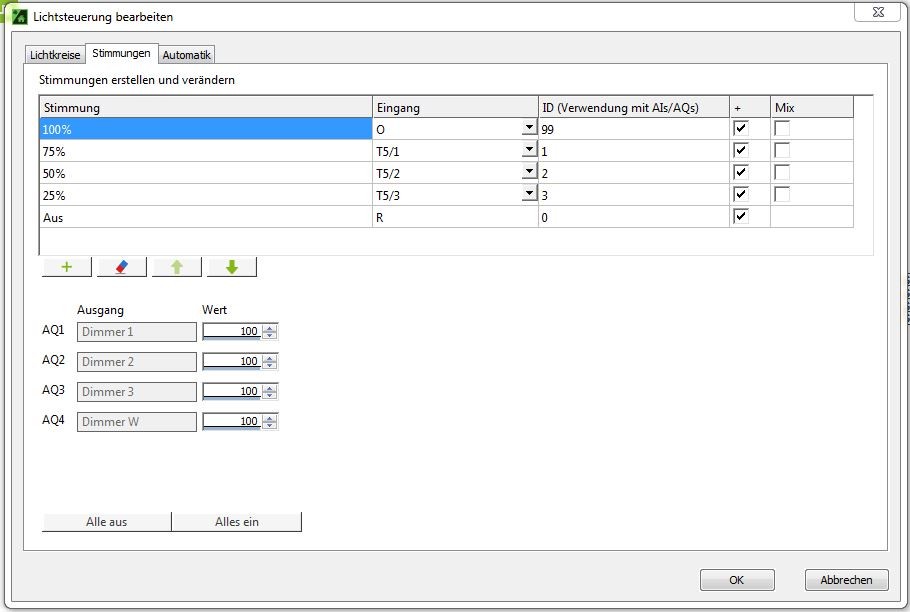Click the Dimmer W output field

tap(137, 422)
